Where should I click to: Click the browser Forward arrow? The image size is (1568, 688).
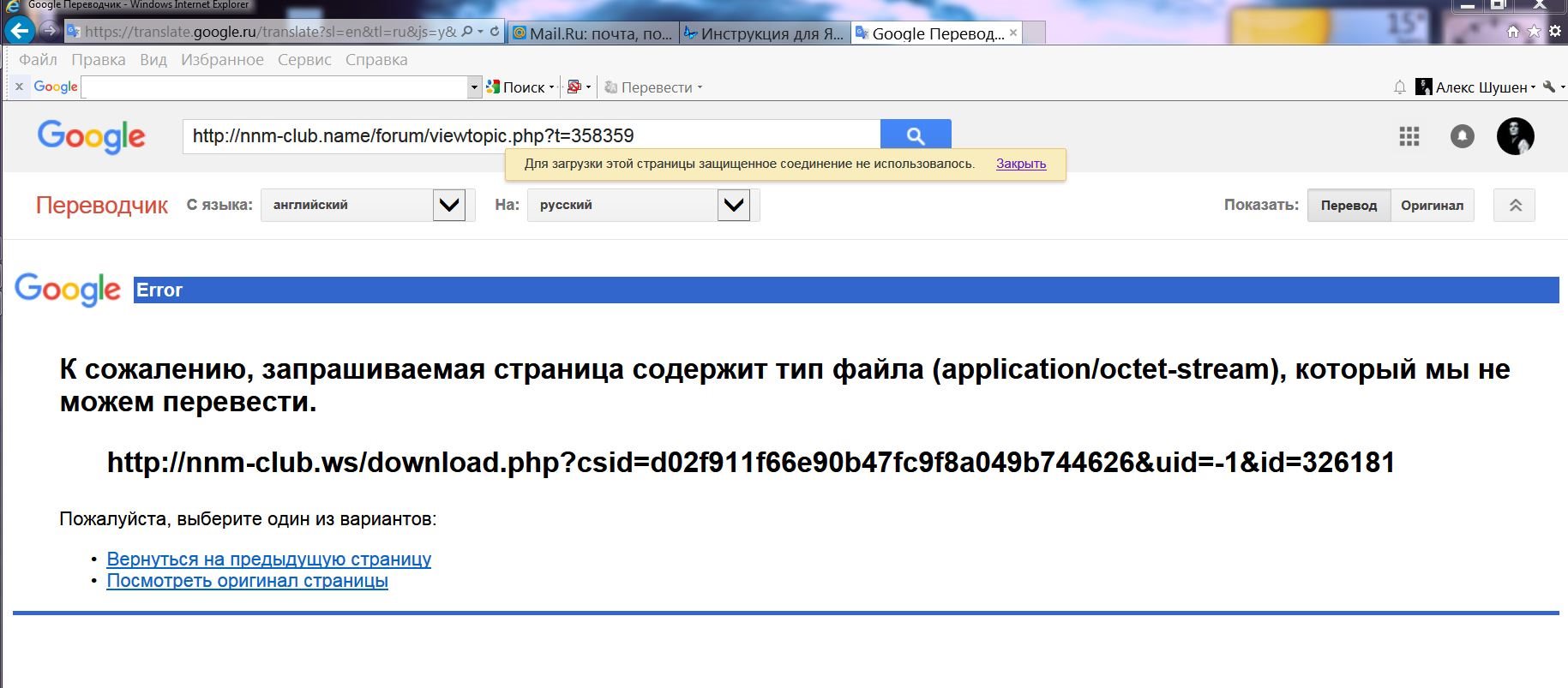point(49,32)
